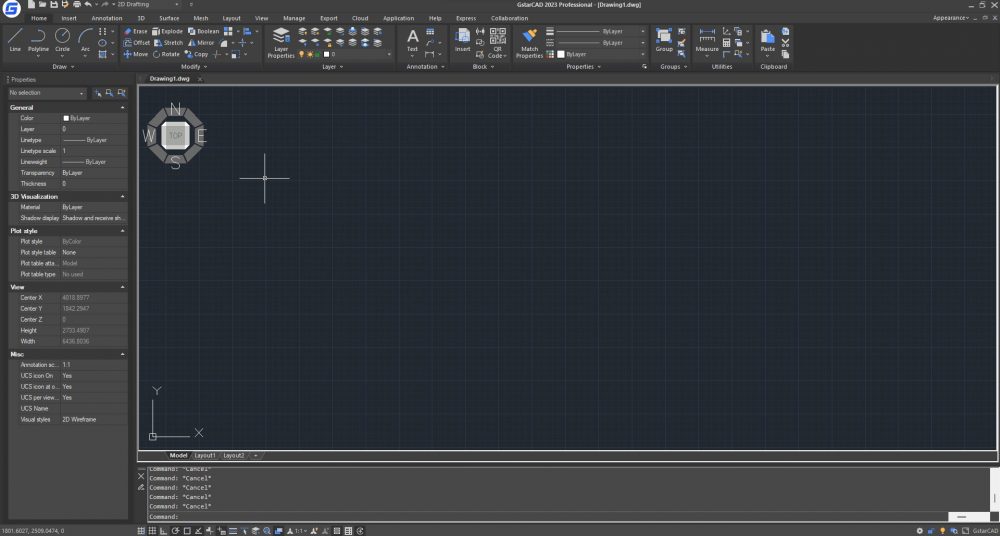Choose the Mirror tool

click(200, 43)
